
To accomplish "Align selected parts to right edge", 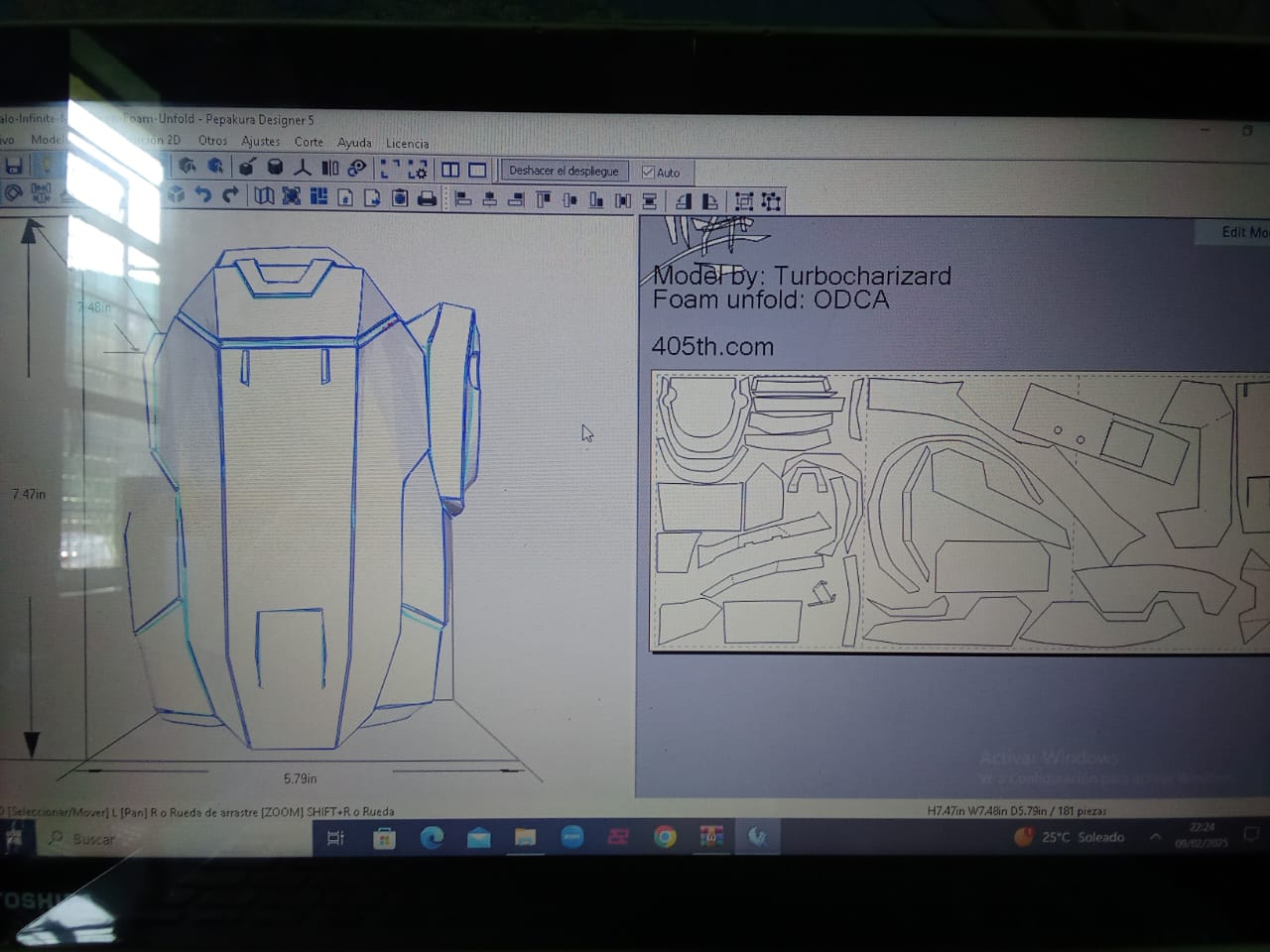I will tap(516, 199).
